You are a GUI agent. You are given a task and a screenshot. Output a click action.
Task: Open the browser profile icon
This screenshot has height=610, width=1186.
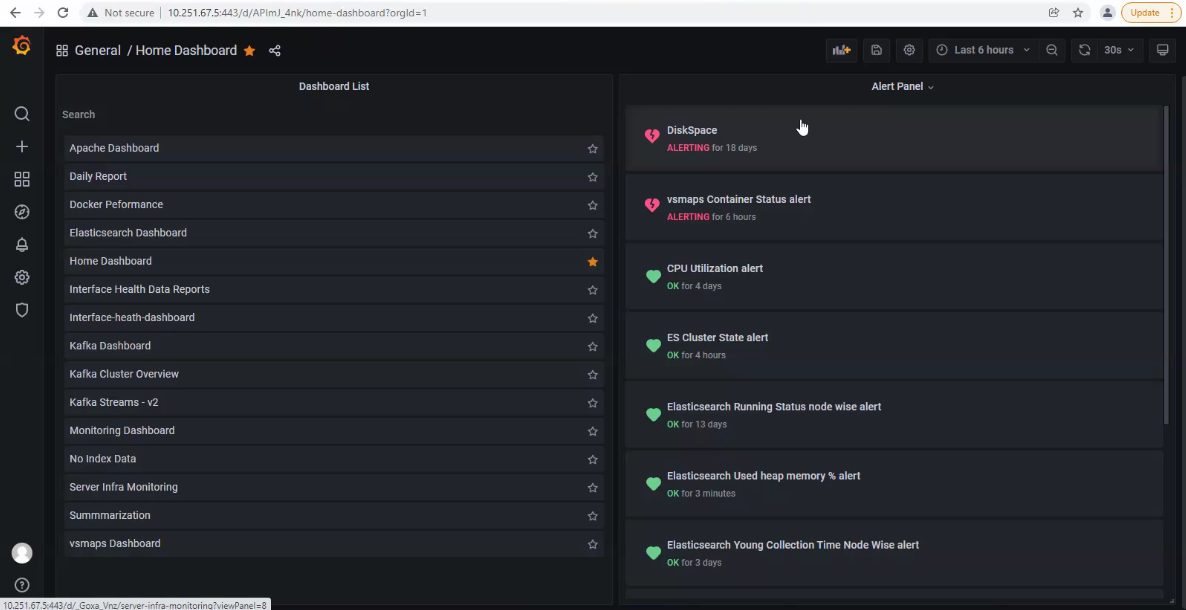(1107, 13)
